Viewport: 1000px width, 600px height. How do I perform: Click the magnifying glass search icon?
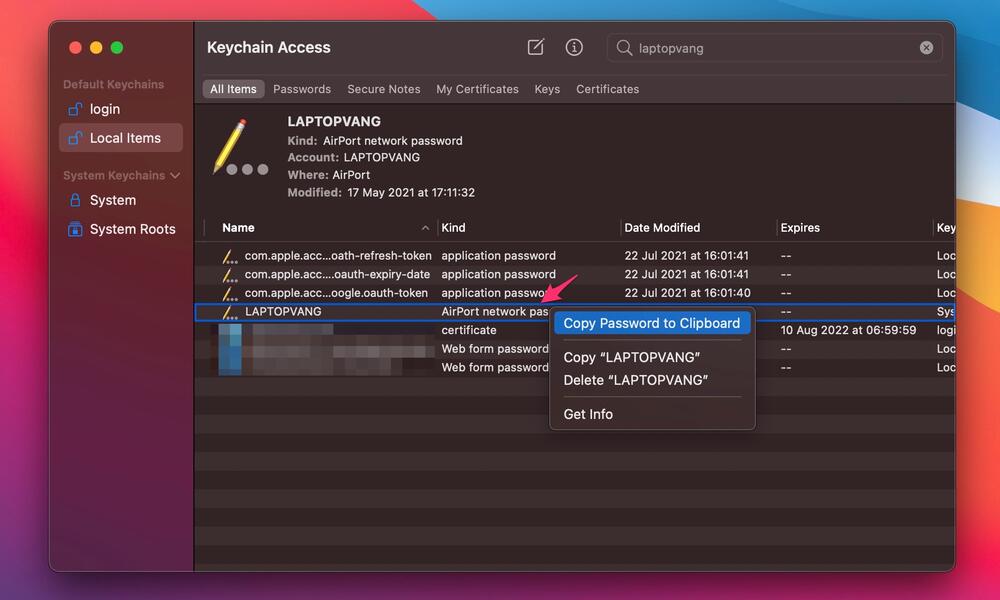624,48
